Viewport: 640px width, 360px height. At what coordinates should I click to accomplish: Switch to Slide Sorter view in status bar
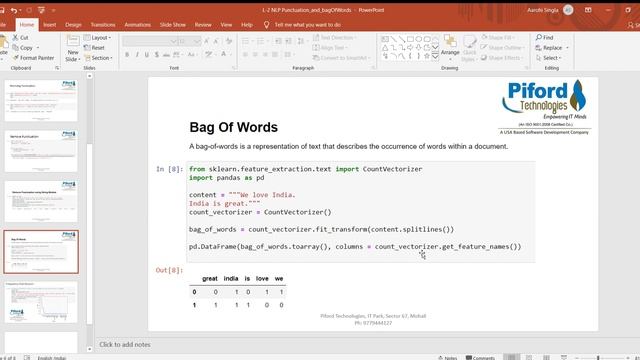coord(529,358)
